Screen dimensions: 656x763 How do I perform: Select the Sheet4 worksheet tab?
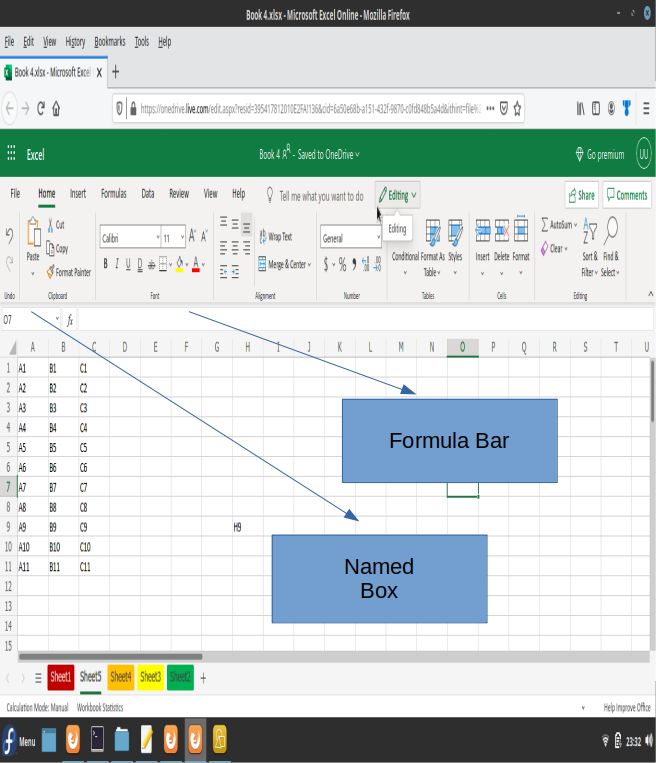point(121,677)
